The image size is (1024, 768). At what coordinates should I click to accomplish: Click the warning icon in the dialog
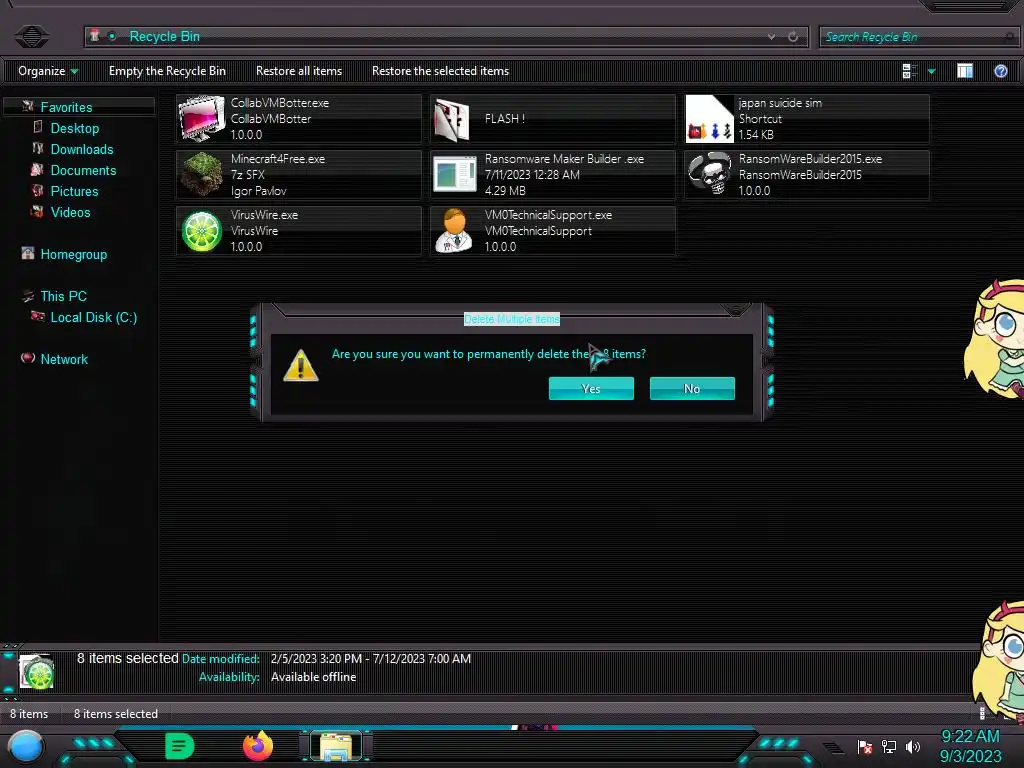(300, 364)
